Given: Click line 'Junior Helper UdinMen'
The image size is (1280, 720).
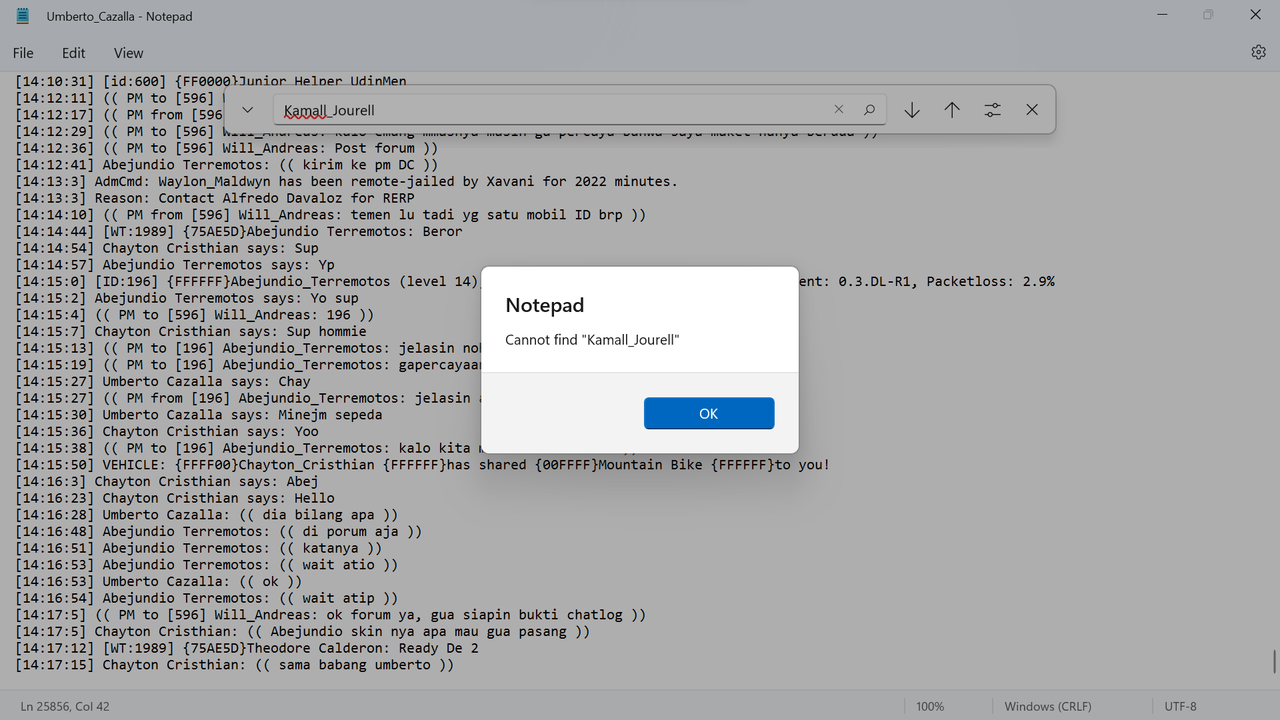Looking at the screenshot, I should point(210,81).
